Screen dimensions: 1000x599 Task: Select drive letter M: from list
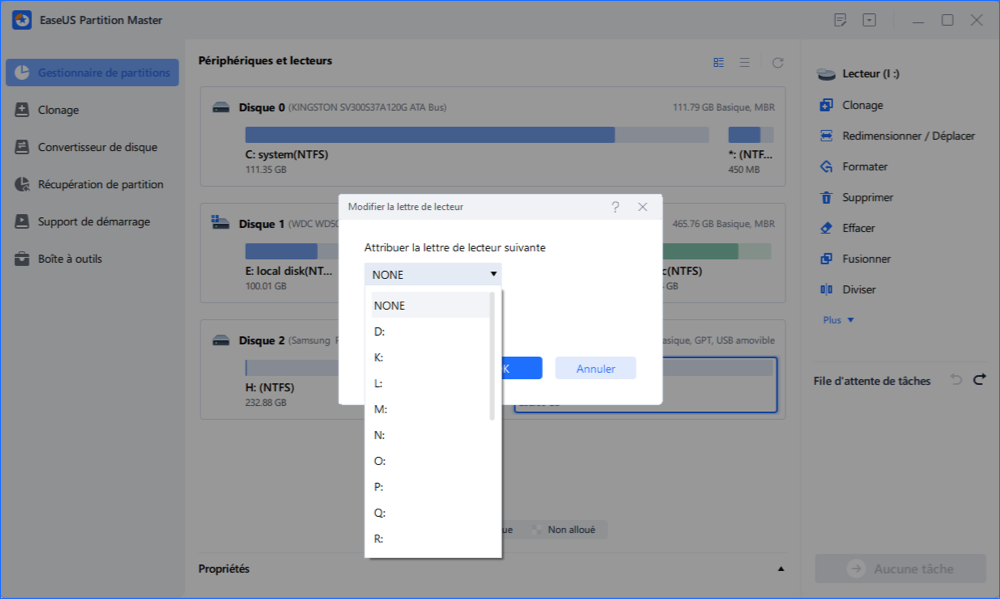tap(380, 409)
